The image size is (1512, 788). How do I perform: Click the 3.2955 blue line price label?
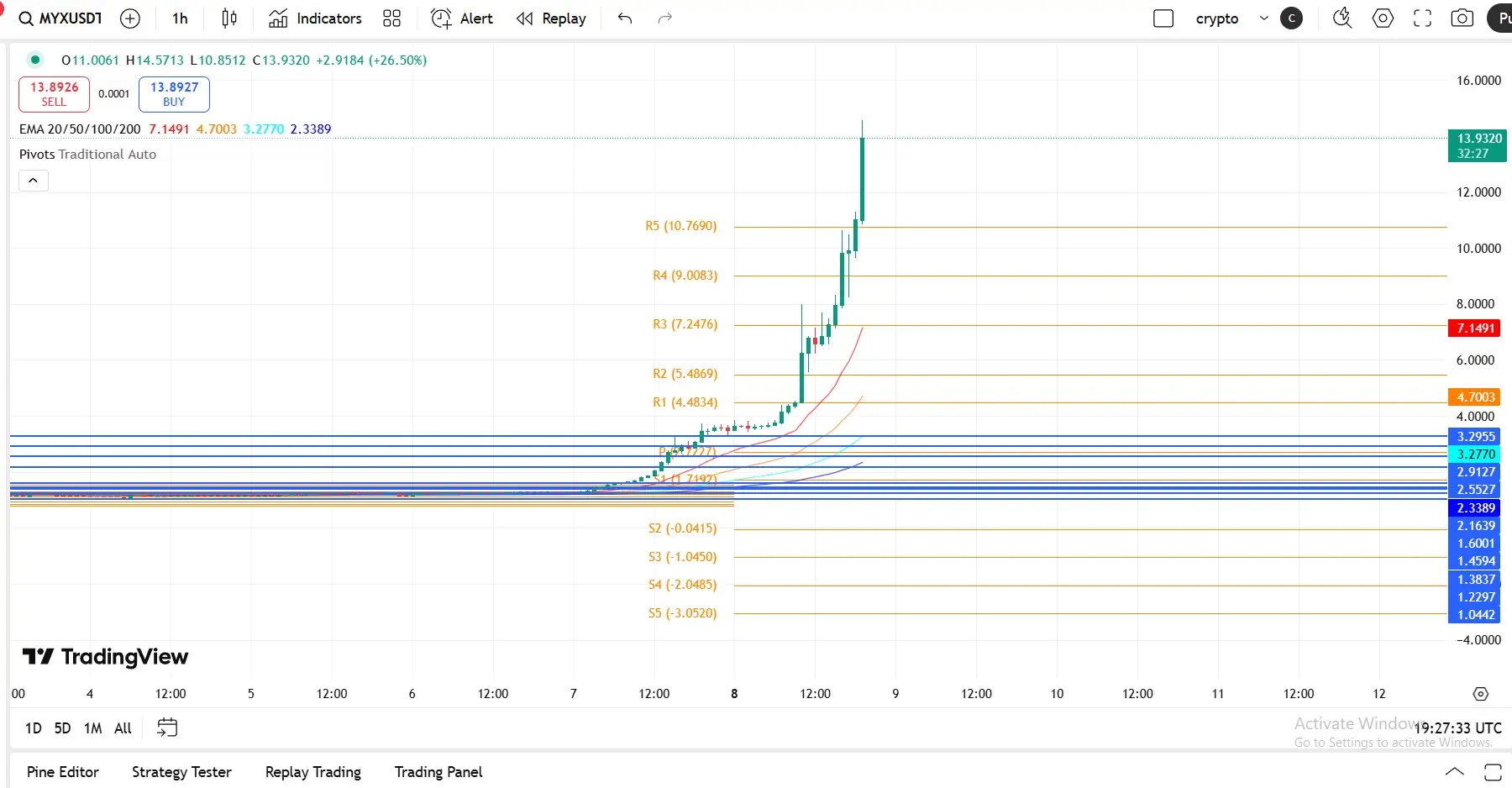1475,437
